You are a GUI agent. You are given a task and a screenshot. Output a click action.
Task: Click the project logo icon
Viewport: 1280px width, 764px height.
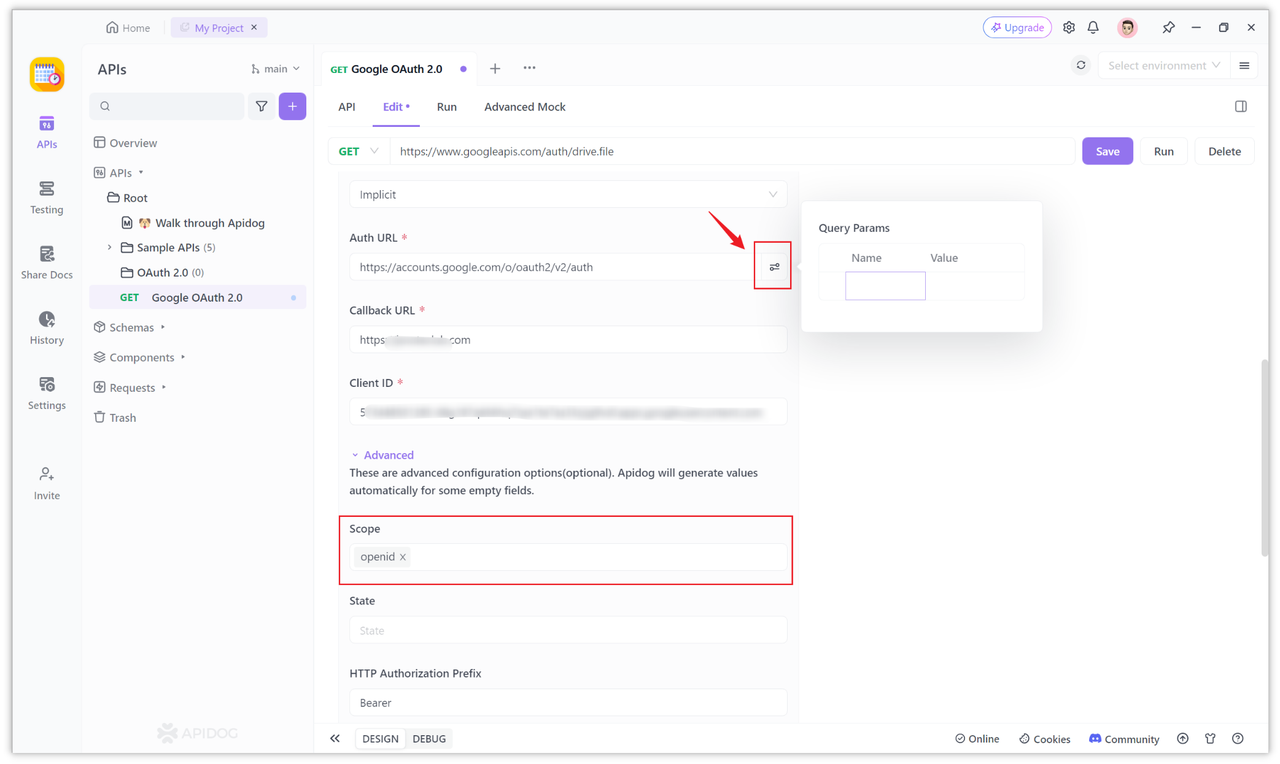(x=47, y=75)
